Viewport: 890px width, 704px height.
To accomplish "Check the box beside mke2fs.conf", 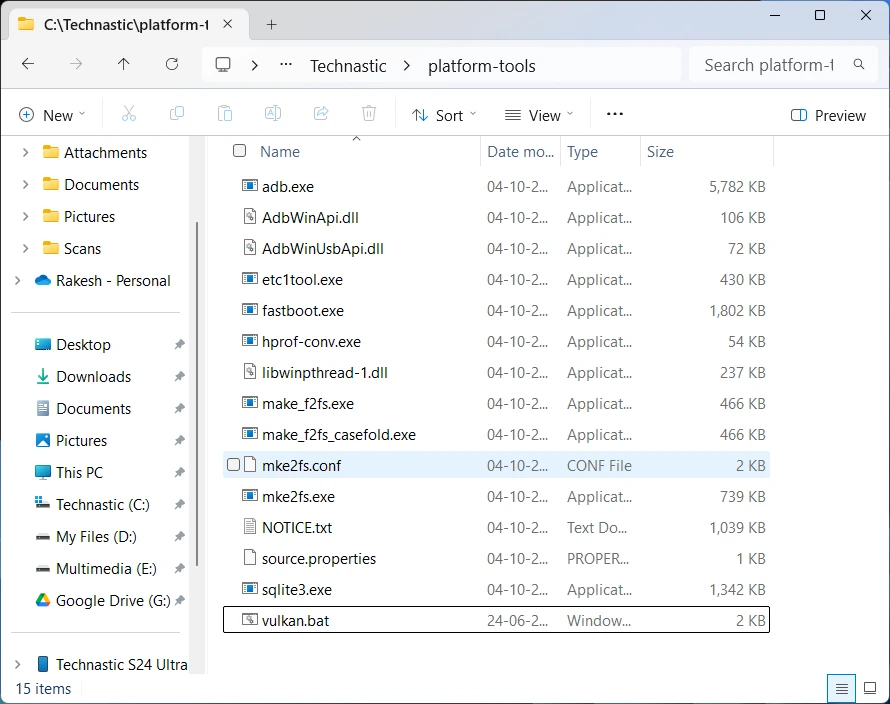I will (233, 464).
